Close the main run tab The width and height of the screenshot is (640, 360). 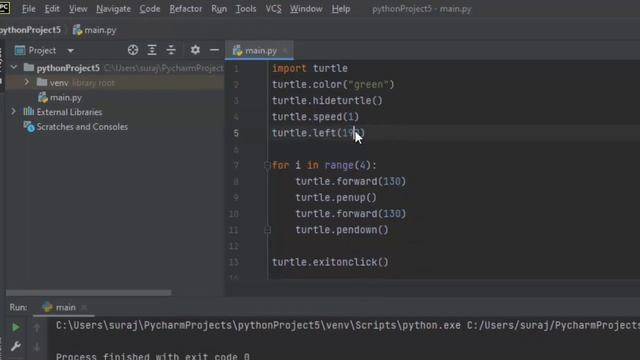tap(84, 307)
